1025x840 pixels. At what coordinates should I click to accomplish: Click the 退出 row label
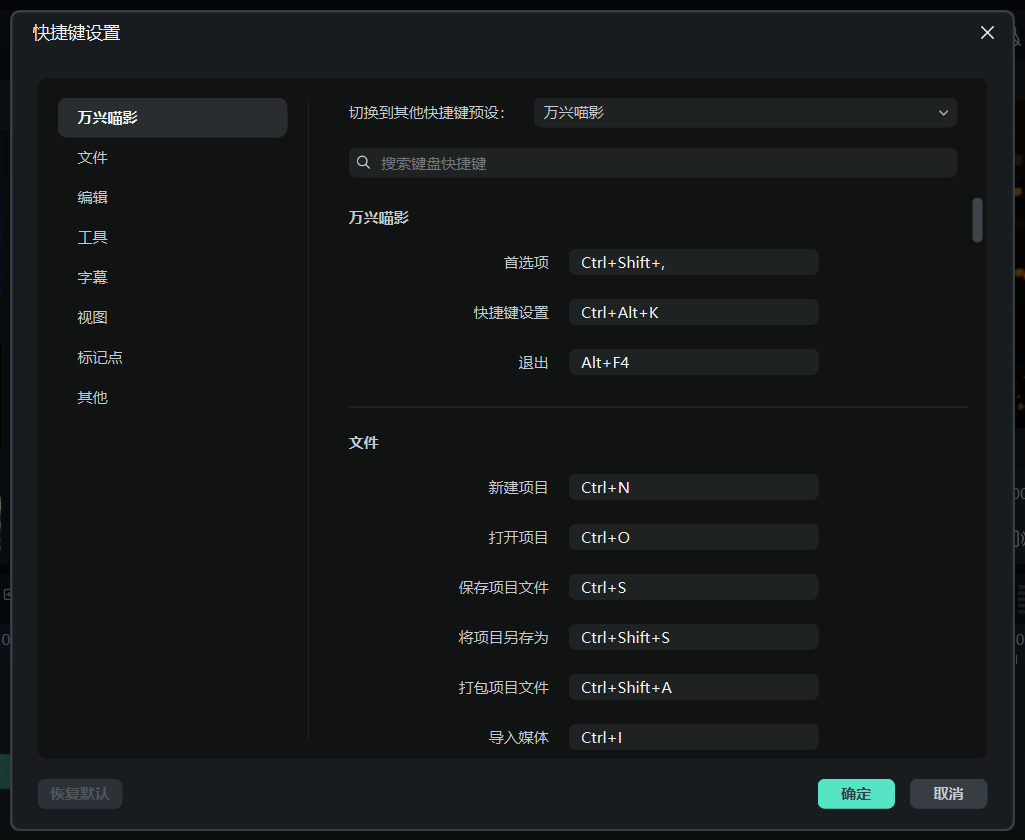coord(533,363)
